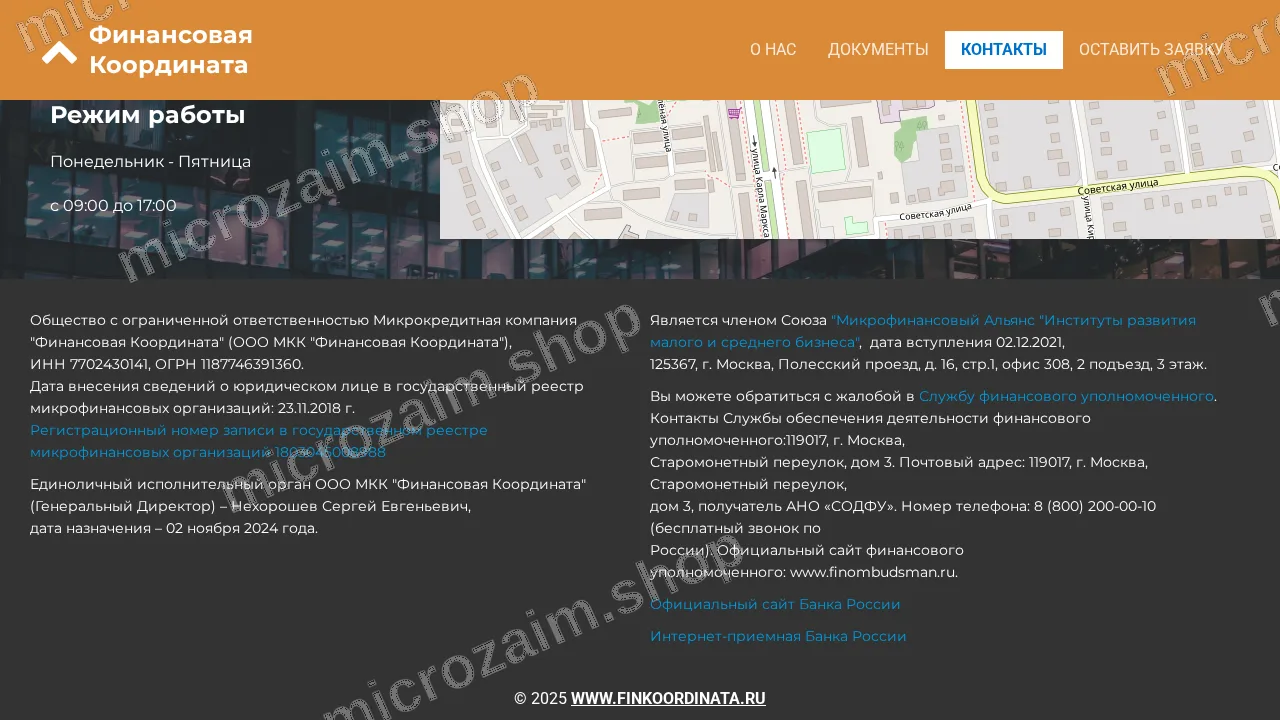Click the 02 ноября 2024 appointment date line
The width and height of the screenshot is (1280, 720).
click(x=174, y=528)
